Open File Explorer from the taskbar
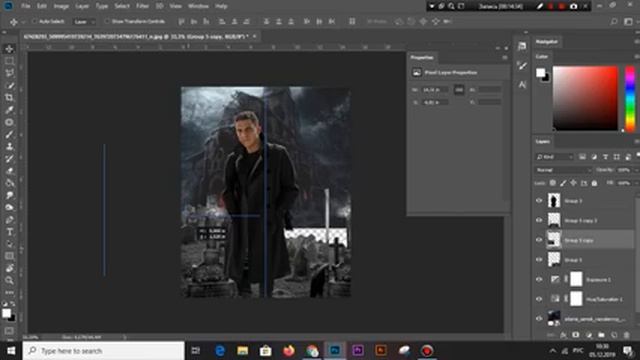 242,351
